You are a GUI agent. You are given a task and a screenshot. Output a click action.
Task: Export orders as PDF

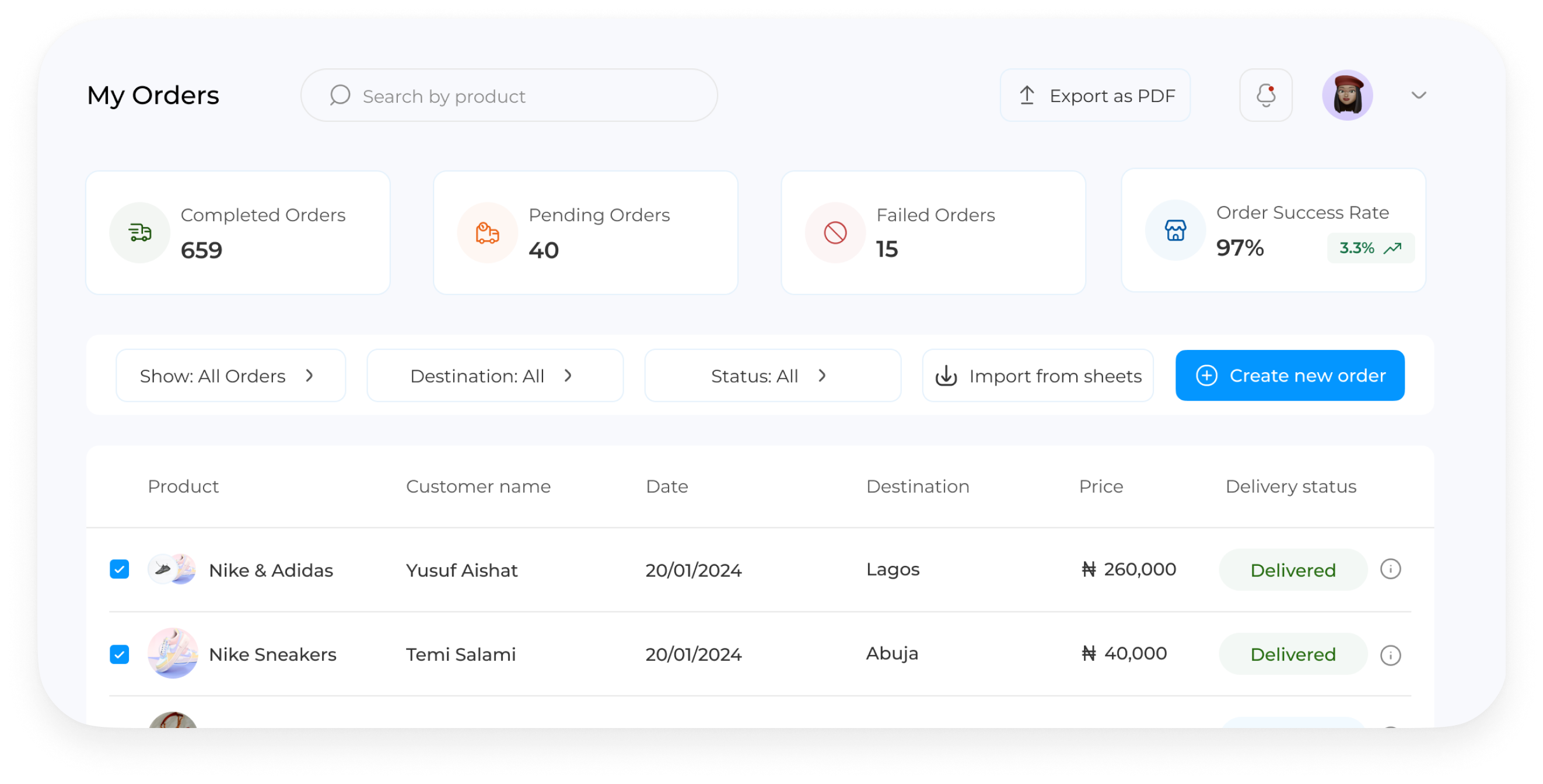[x=1094, y=95]
